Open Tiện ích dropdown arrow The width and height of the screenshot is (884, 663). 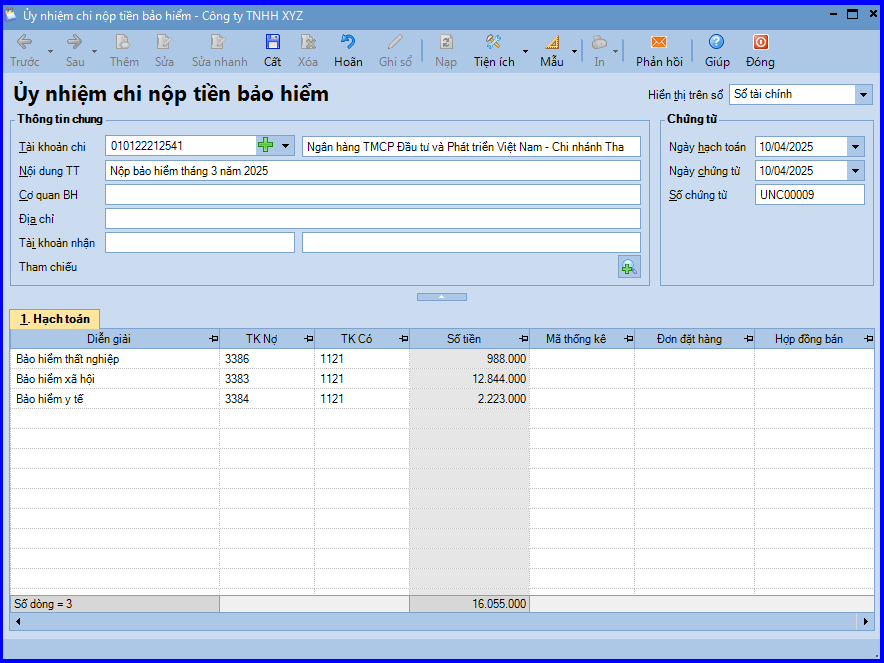point(525,51)
